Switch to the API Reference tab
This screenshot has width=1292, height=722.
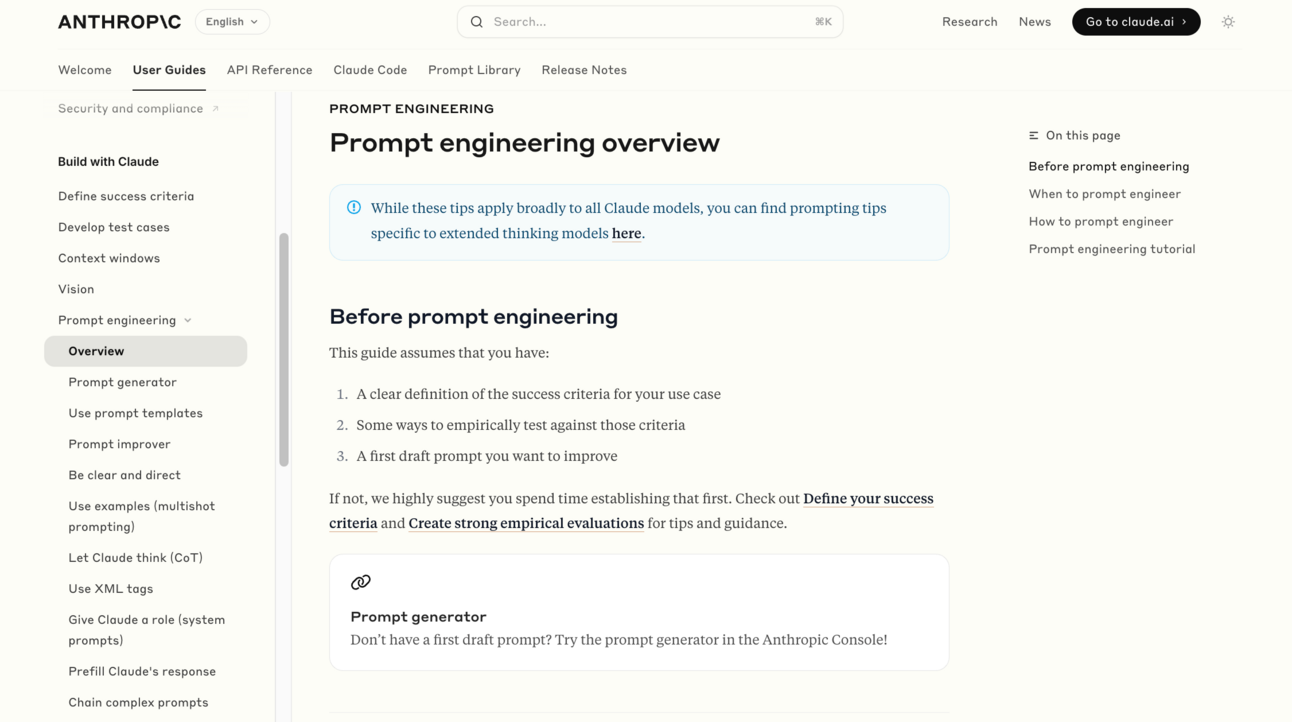point(269,70)
